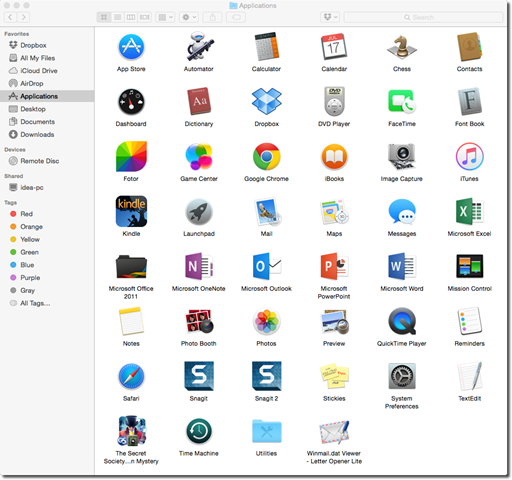Select the QuickTime Player icon

[x=402, y=321]
